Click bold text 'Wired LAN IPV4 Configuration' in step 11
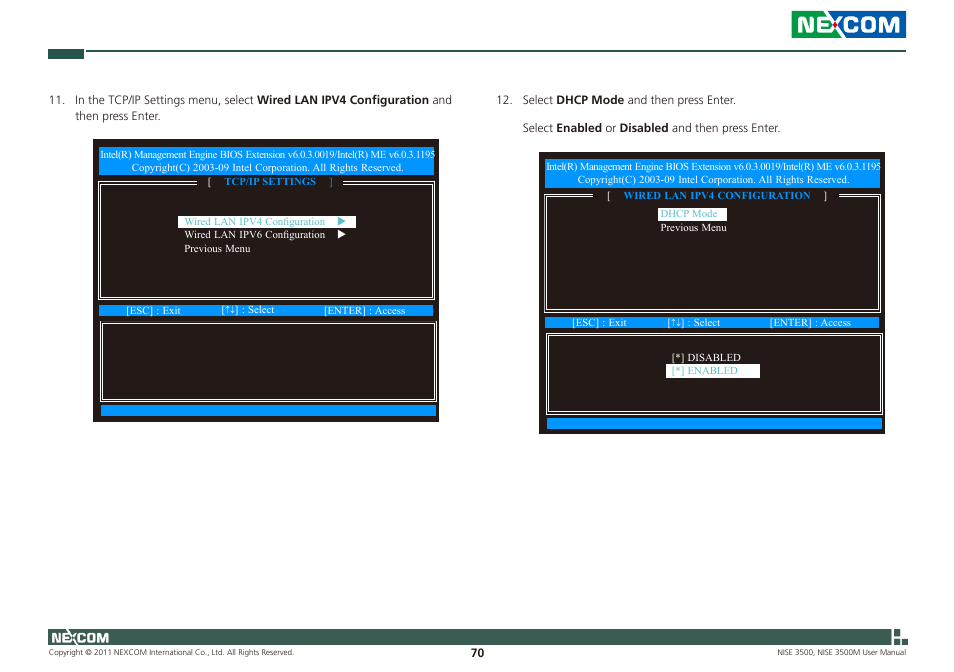 [343, 100]
